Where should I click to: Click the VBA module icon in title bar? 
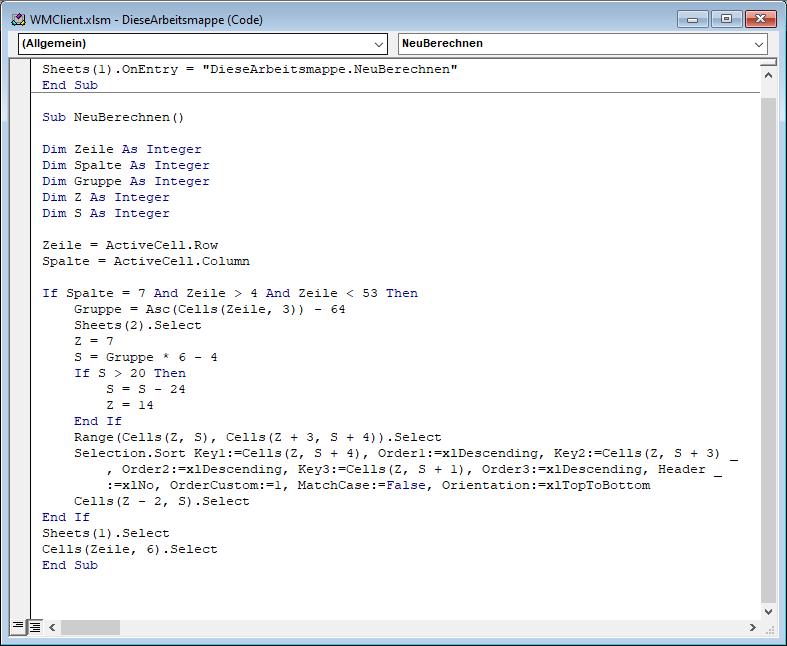(x=18, y=20)
